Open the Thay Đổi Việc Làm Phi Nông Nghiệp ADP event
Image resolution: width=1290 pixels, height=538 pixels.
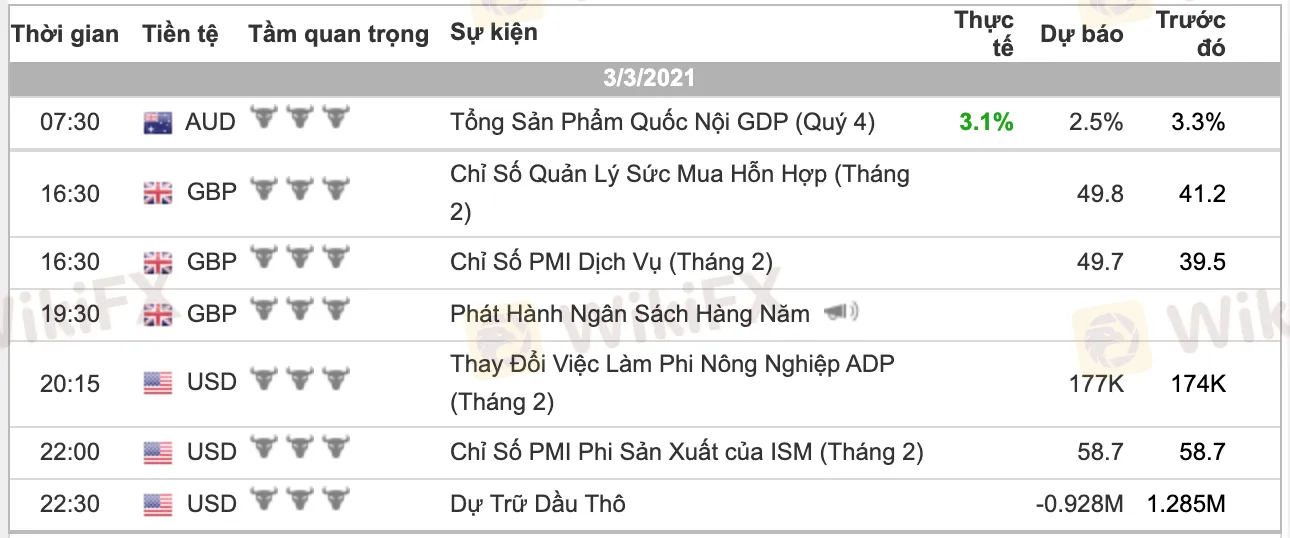672,383
